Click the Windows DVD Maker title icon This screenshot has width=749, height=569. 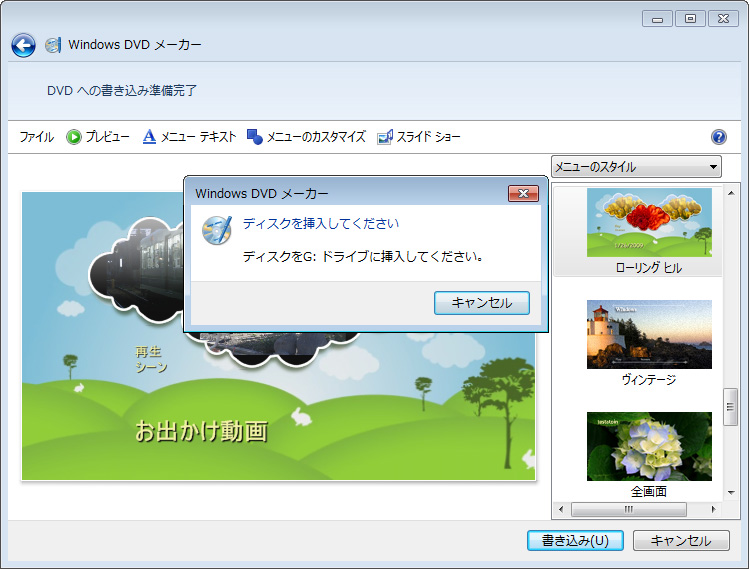(x=53, y=45)
